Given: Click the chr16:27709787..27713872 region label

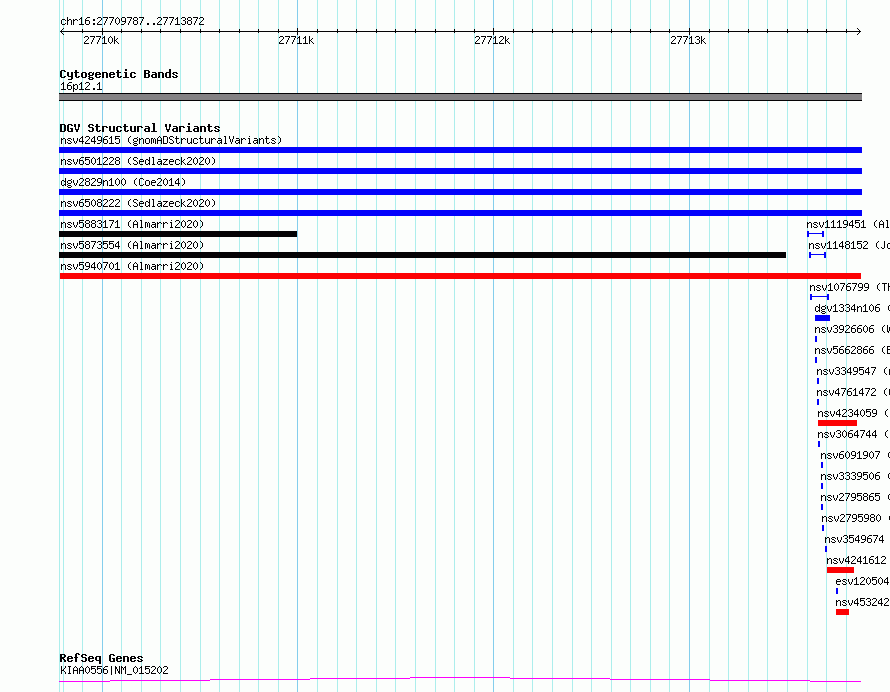Looking at the screenshot, I should (x=132, y=22).
